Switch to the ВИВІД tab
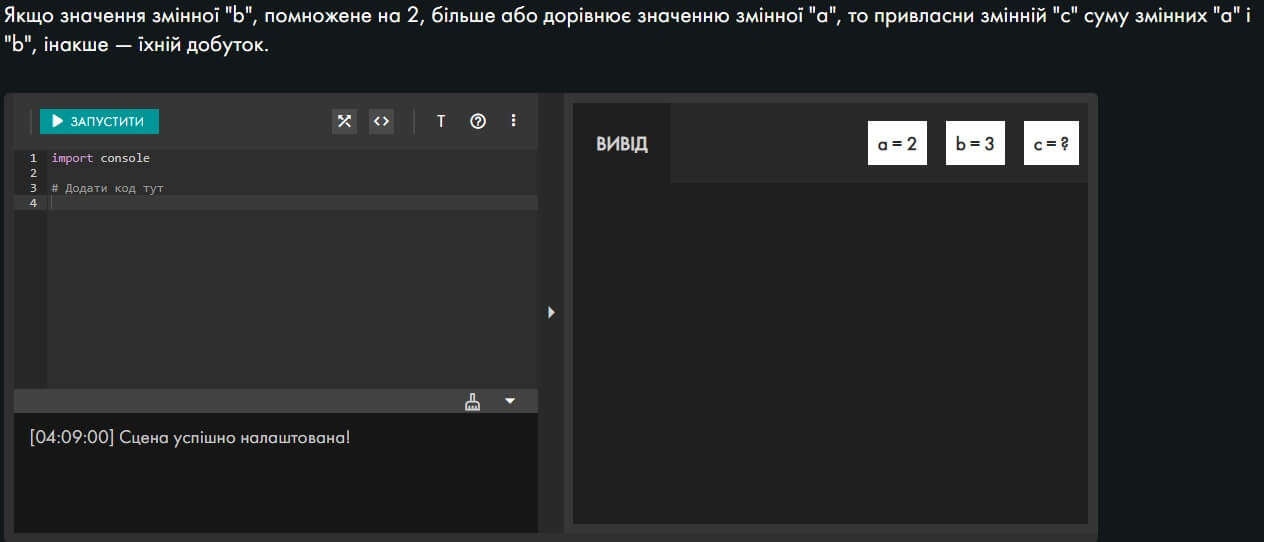Screen dimensions: 1264x542 coord(622,144)
